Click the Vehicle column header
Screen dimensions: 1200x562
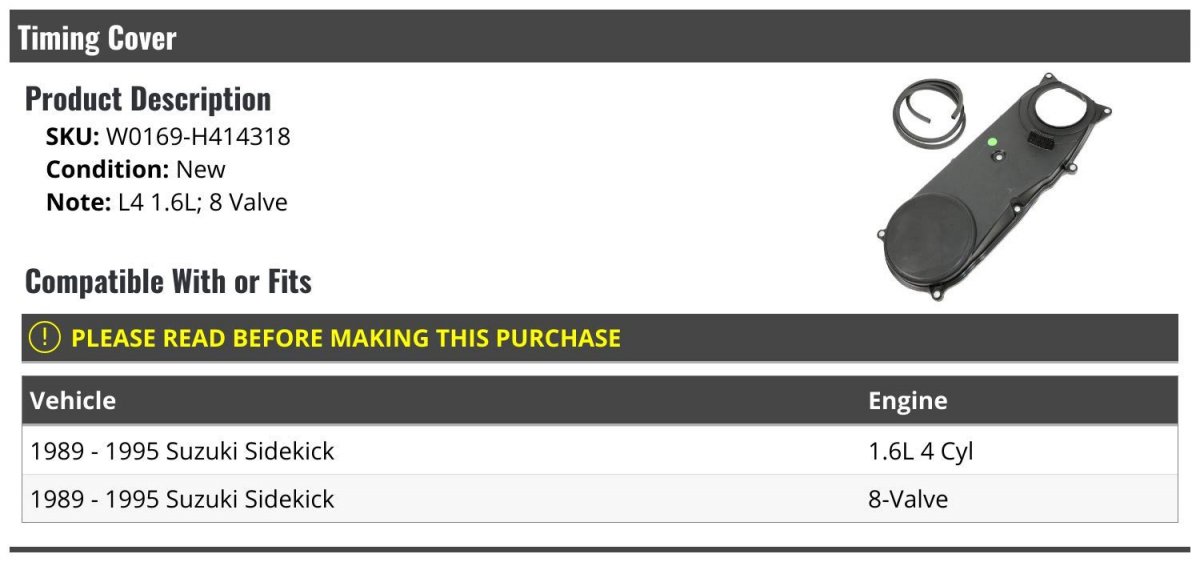73,401
